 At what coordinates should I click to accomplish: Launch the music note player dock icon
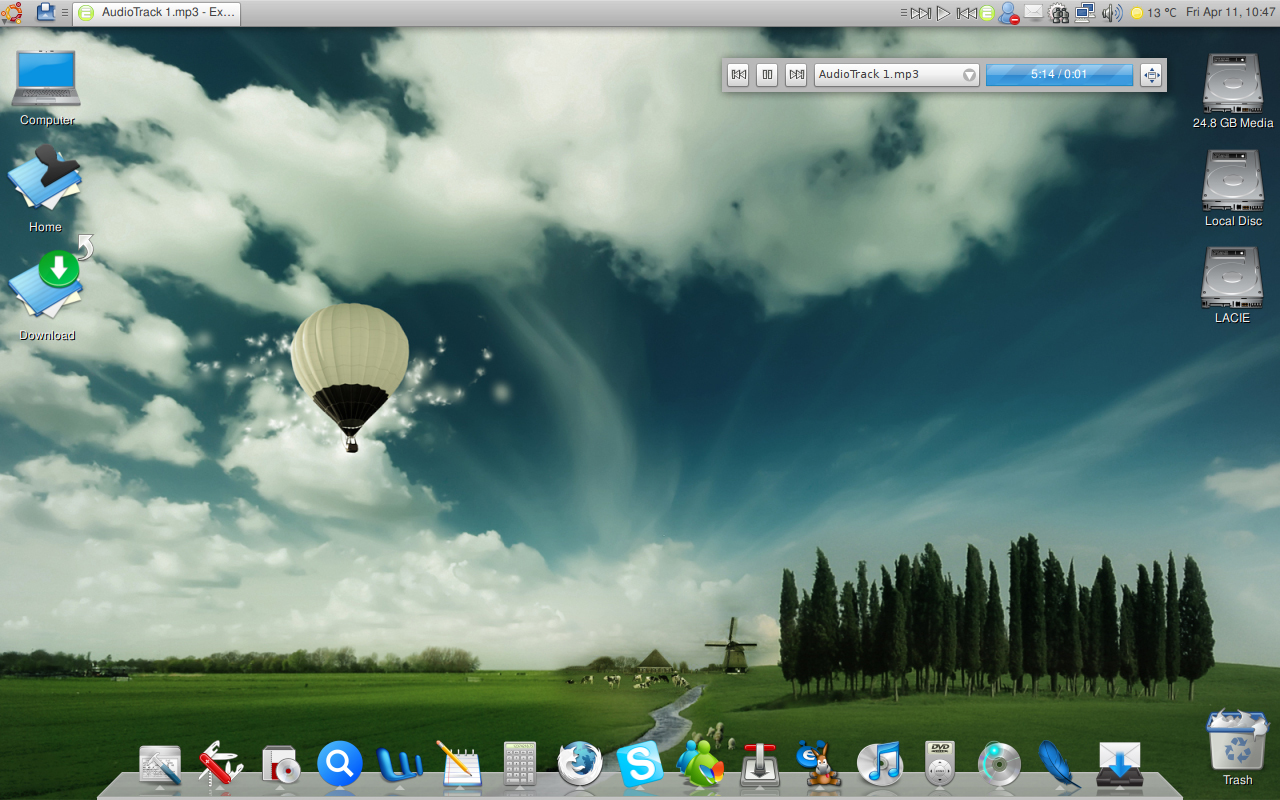(x=880, y=764)
